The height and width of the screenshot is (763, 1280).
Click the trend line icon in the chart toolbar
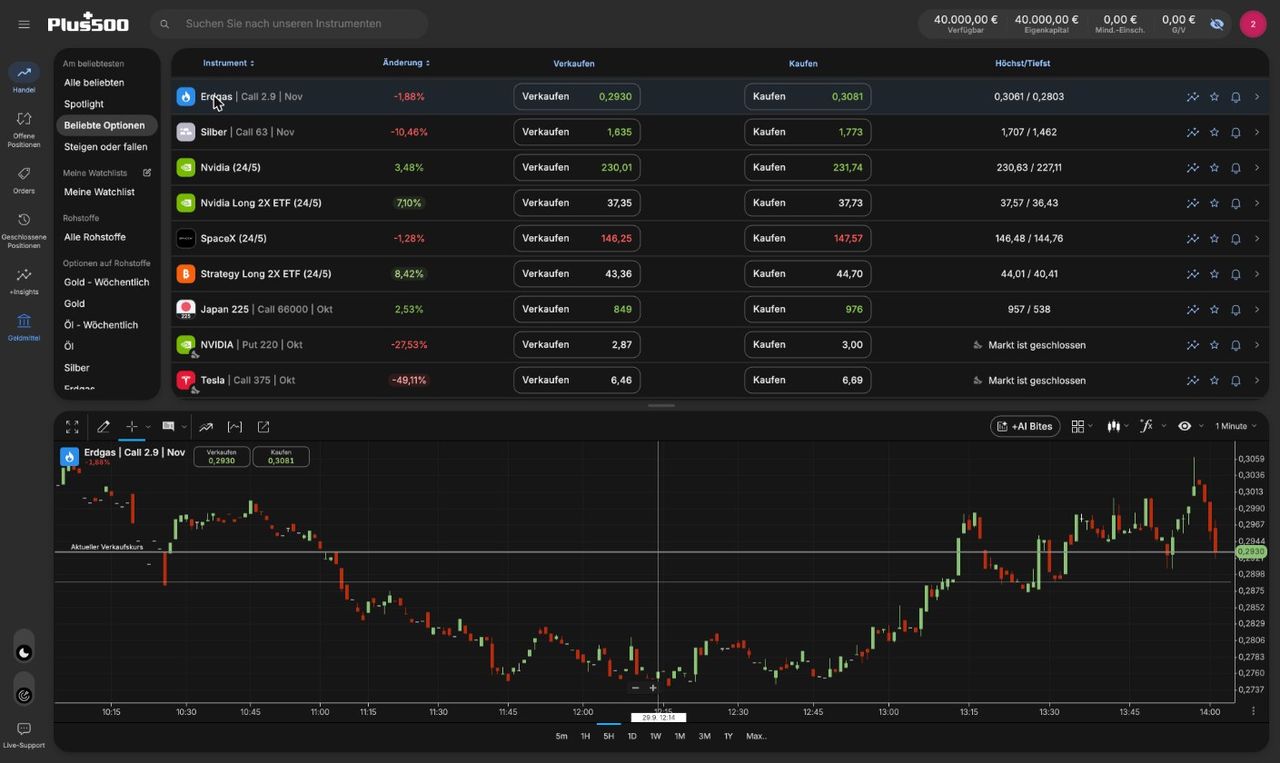coord(206,427)
